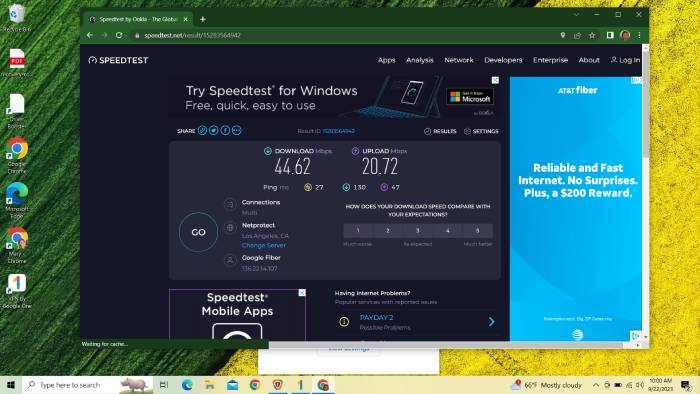700x394 pixels.
Task: Click the Type here to search box
Action: pyautogui.click(x=88, y=385)
